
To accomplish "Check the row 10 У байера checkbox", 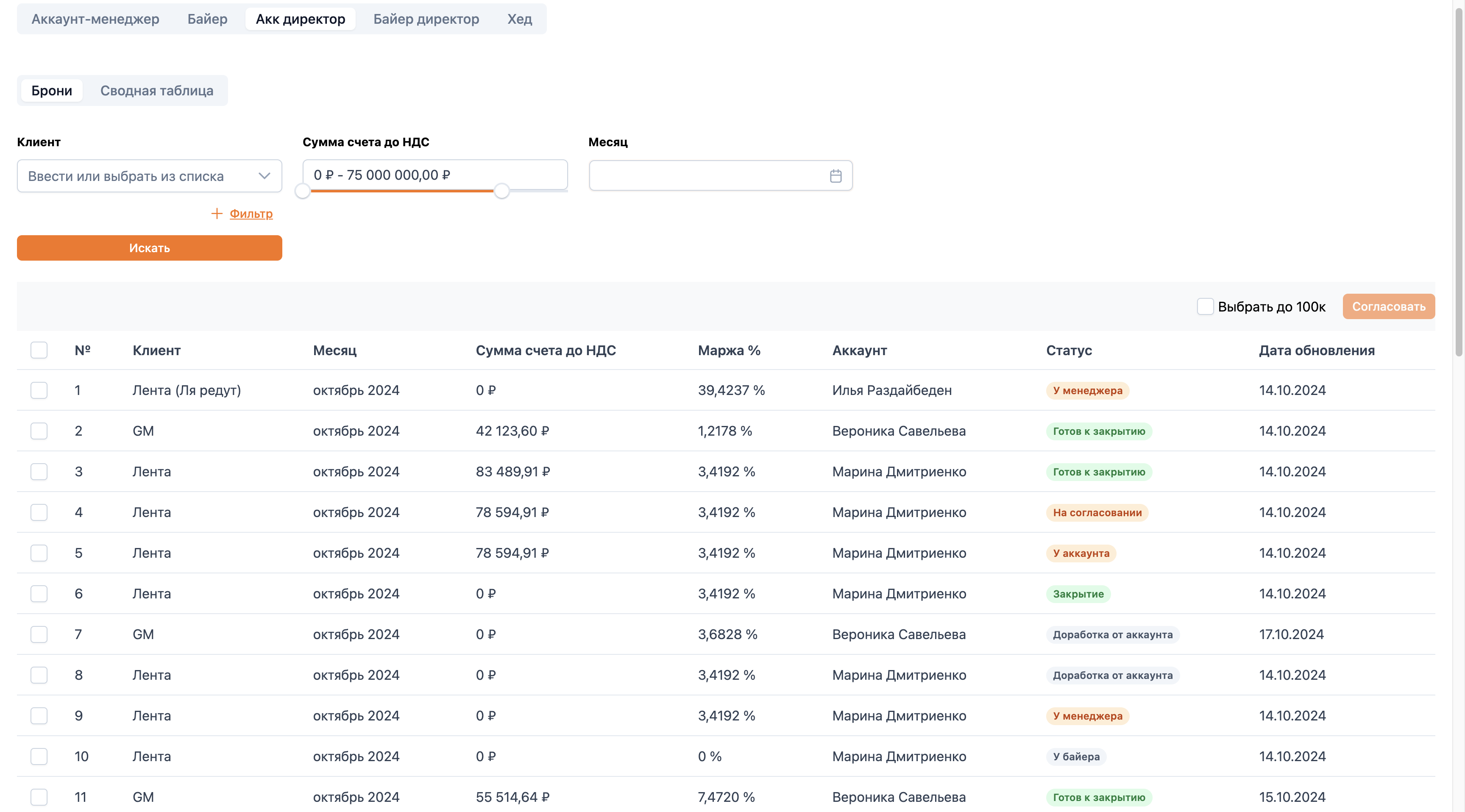I will [x=39, y=756].
